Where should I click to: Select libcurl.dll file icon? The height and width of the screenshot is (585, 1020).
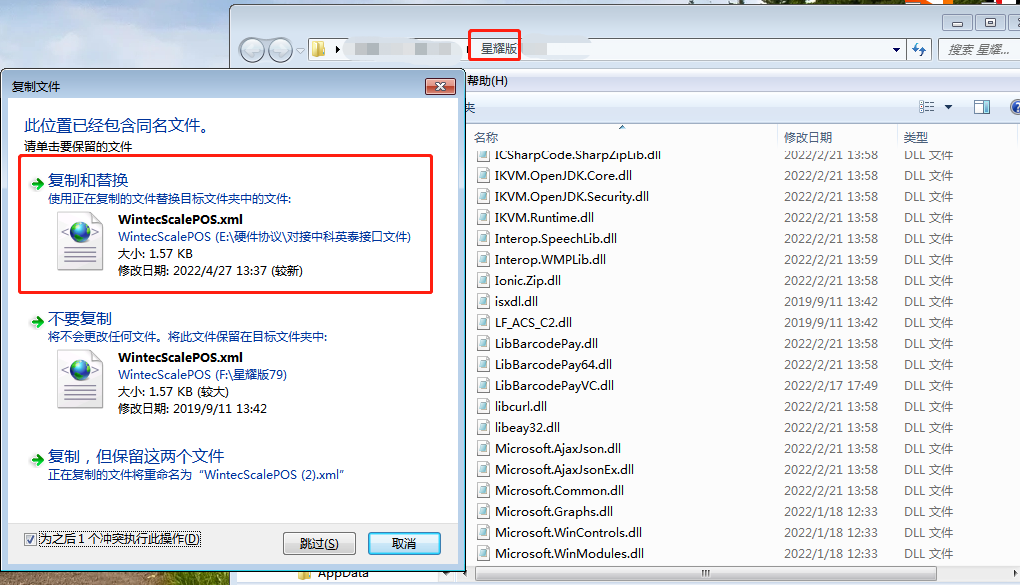click(483, 407)
